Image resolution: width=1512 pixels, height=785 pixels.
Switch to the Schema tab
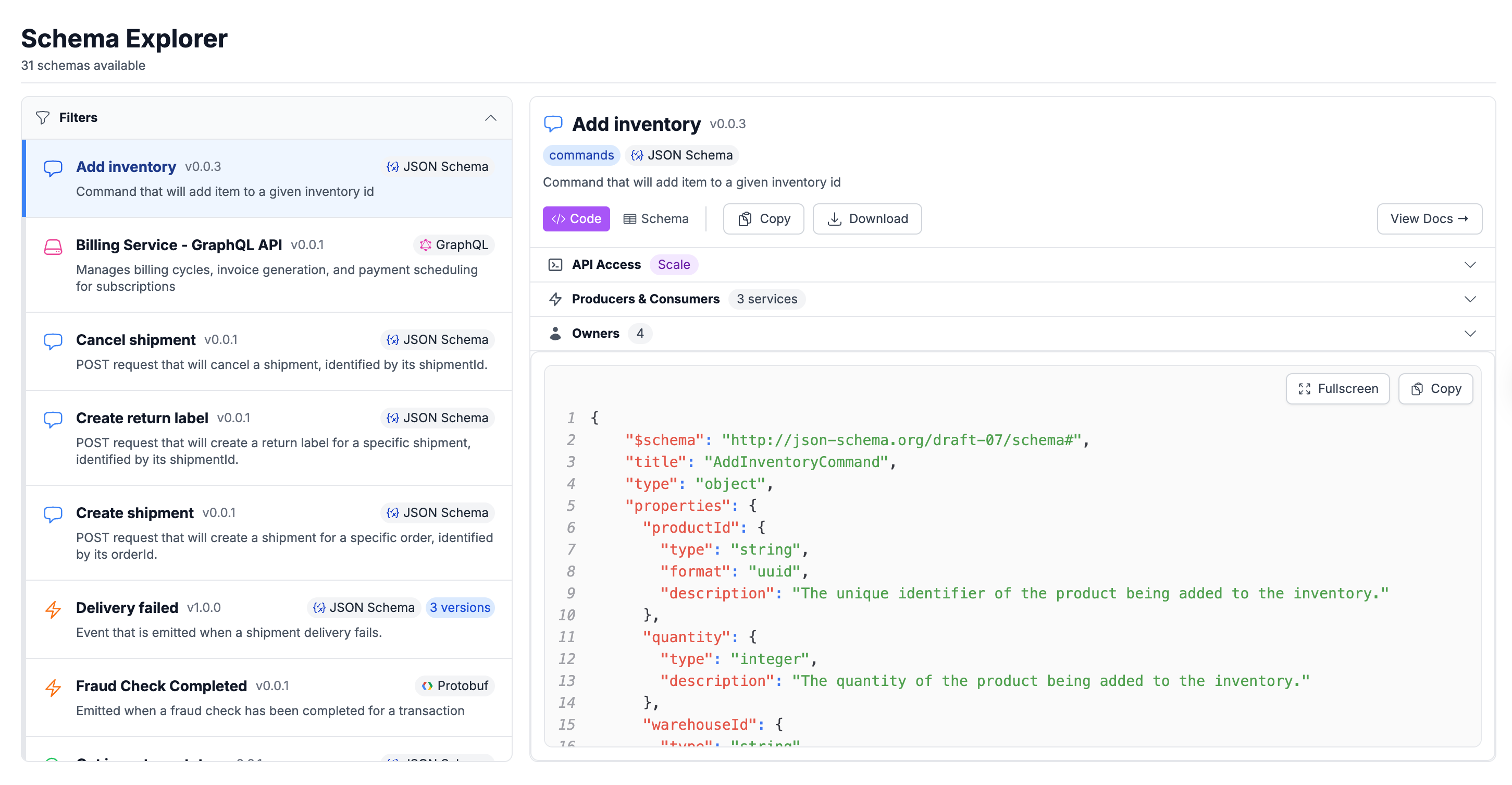pos(656,218)
